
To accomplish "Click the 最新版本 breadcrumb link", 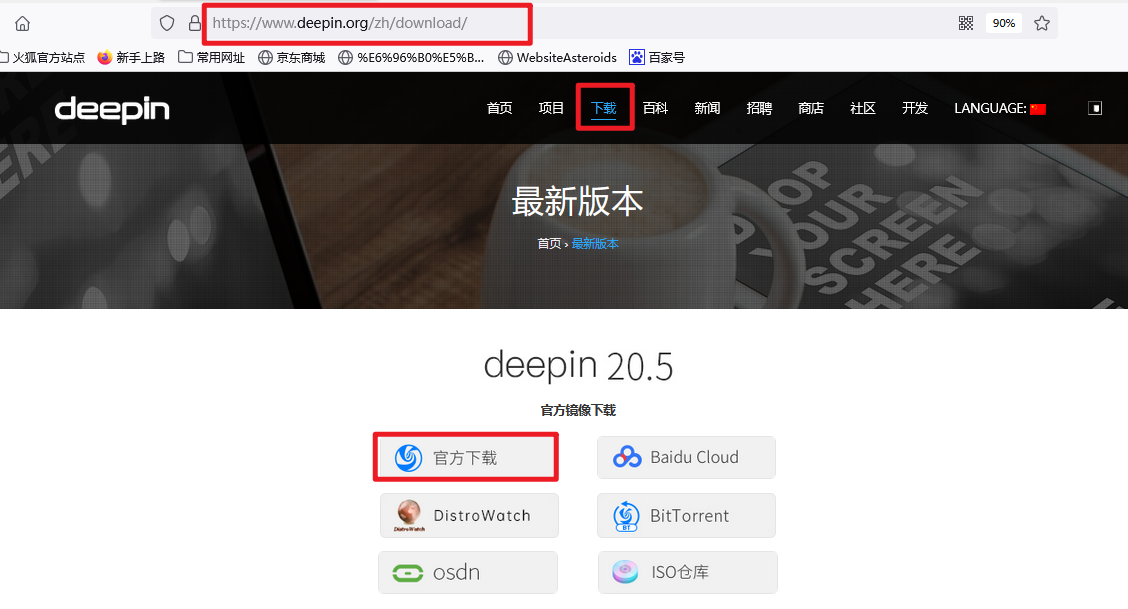I will pyautogui.click(x=595, y=244).
